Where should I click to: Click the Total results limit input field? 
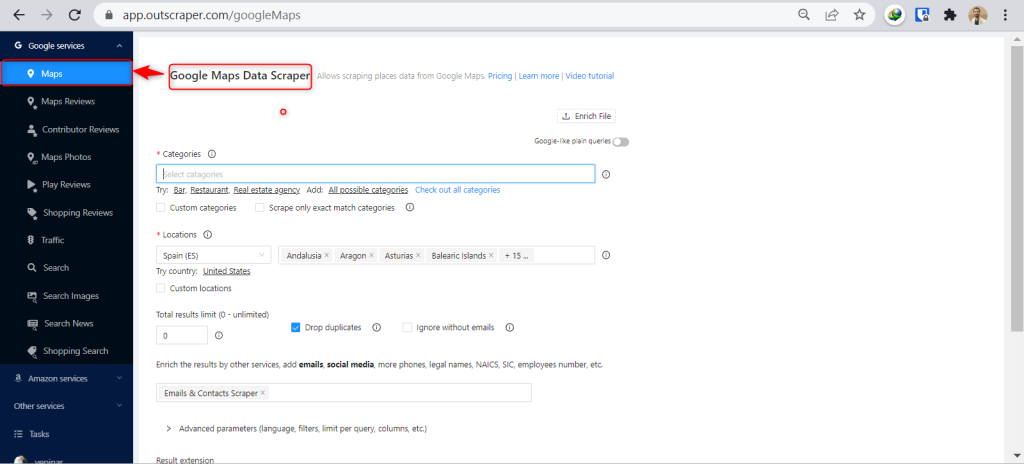pyautogui.click(x=181, y=336)
